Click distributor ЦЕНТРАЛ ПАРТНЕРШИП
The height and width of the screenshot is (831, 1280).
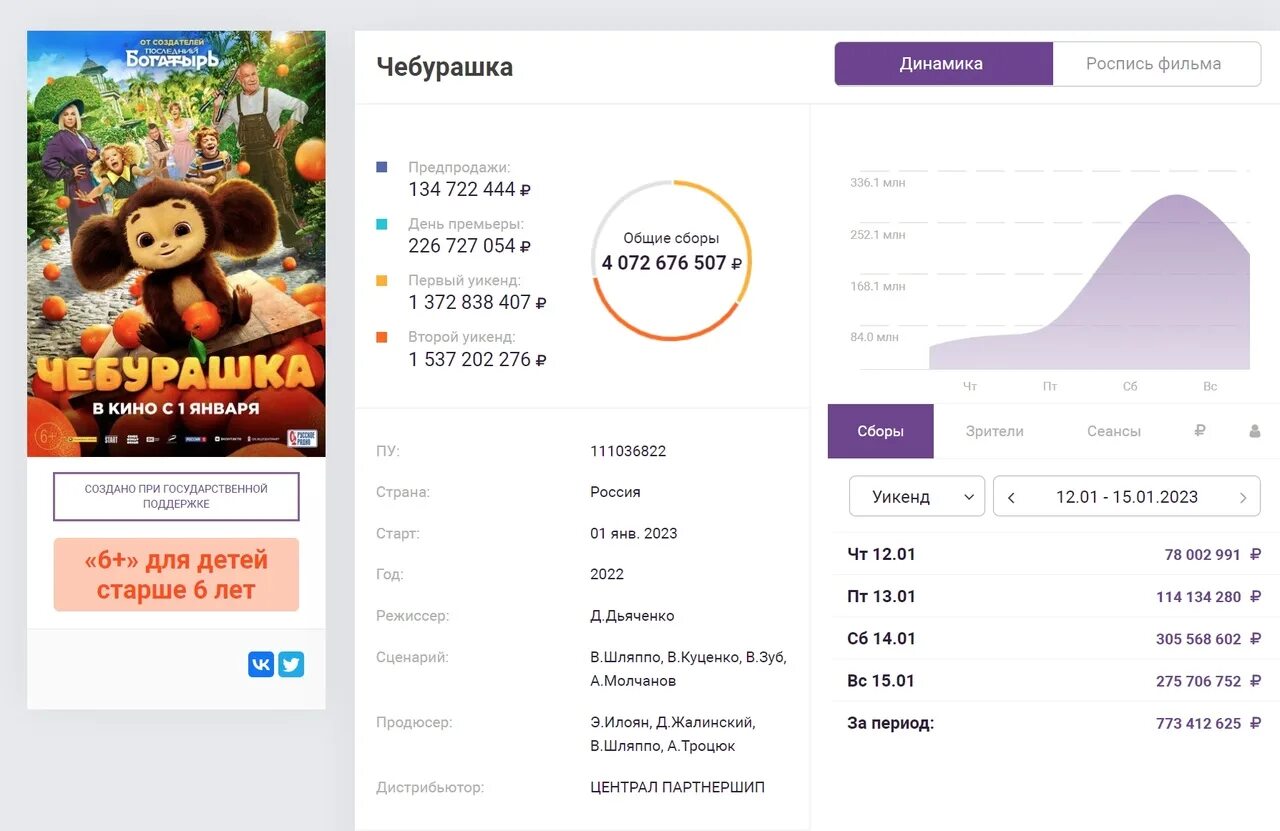pos(677,787)
